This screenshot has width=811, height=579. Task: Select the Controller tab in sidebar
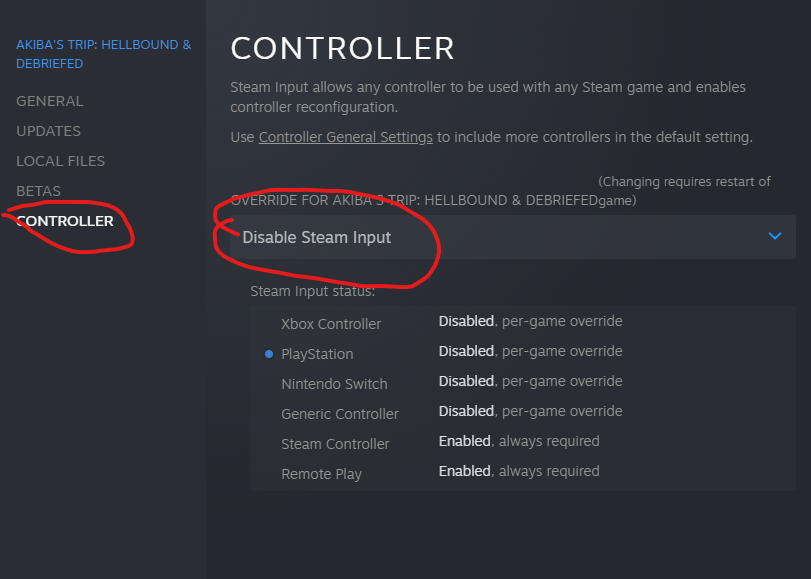pyautogui.click(x=65, y=221)
